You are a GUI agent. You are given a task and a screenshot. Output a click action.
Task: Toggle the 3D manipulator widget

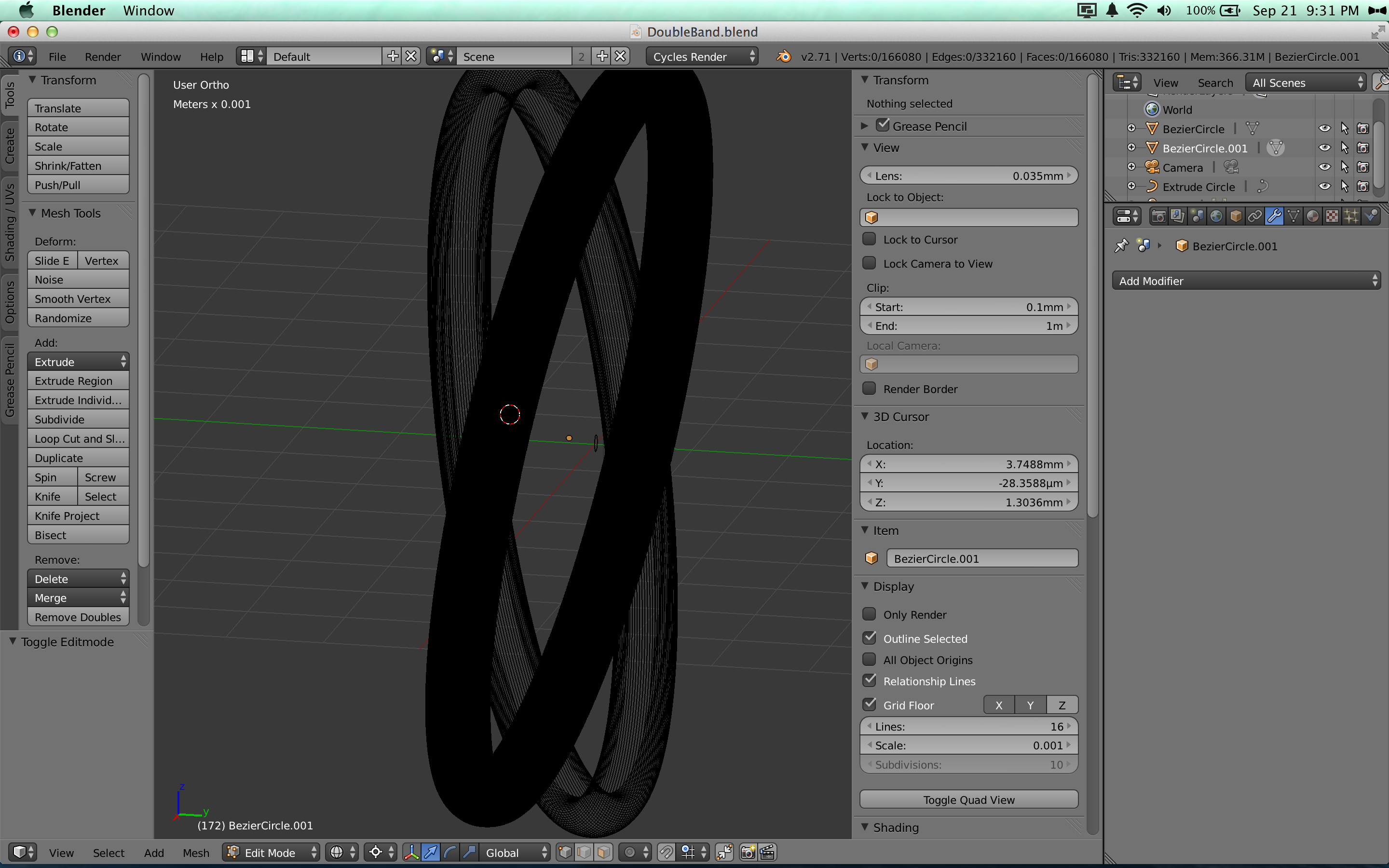(411, 852)
